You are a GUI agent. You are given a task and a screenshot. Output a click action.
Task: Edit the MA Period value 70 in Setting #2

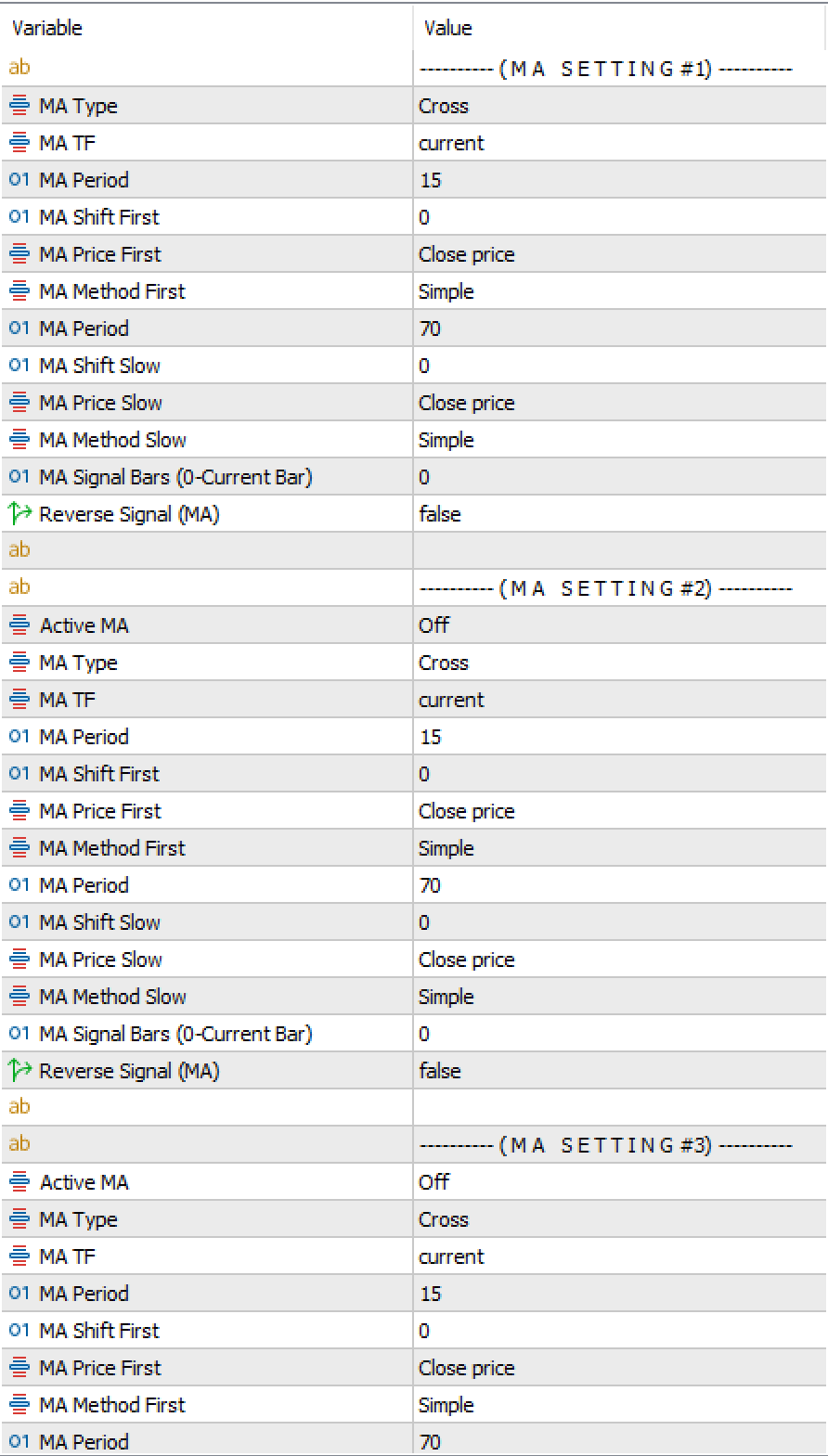pos(619,884)
